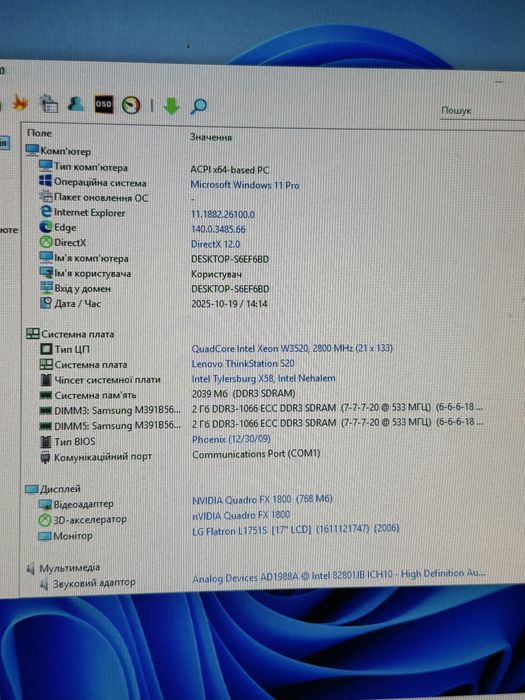
Task: Click the magnifier search toolbar icon
Action: pyautogui.click(x=199, y=106)
